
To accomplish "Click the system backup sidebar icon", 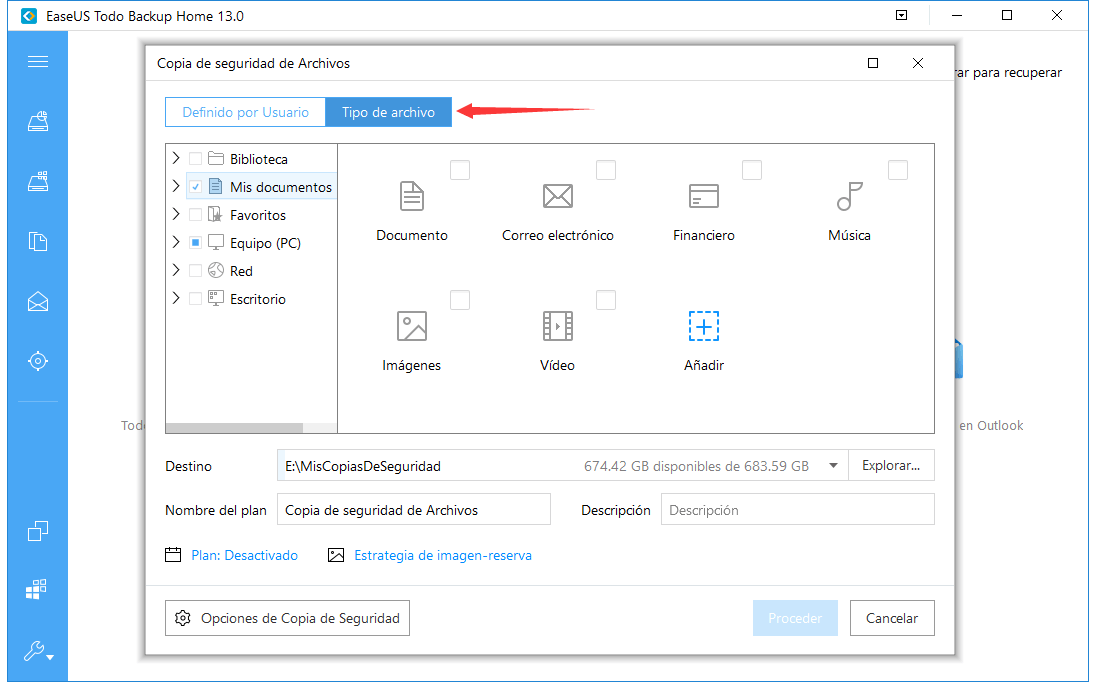I will point(38,181).
